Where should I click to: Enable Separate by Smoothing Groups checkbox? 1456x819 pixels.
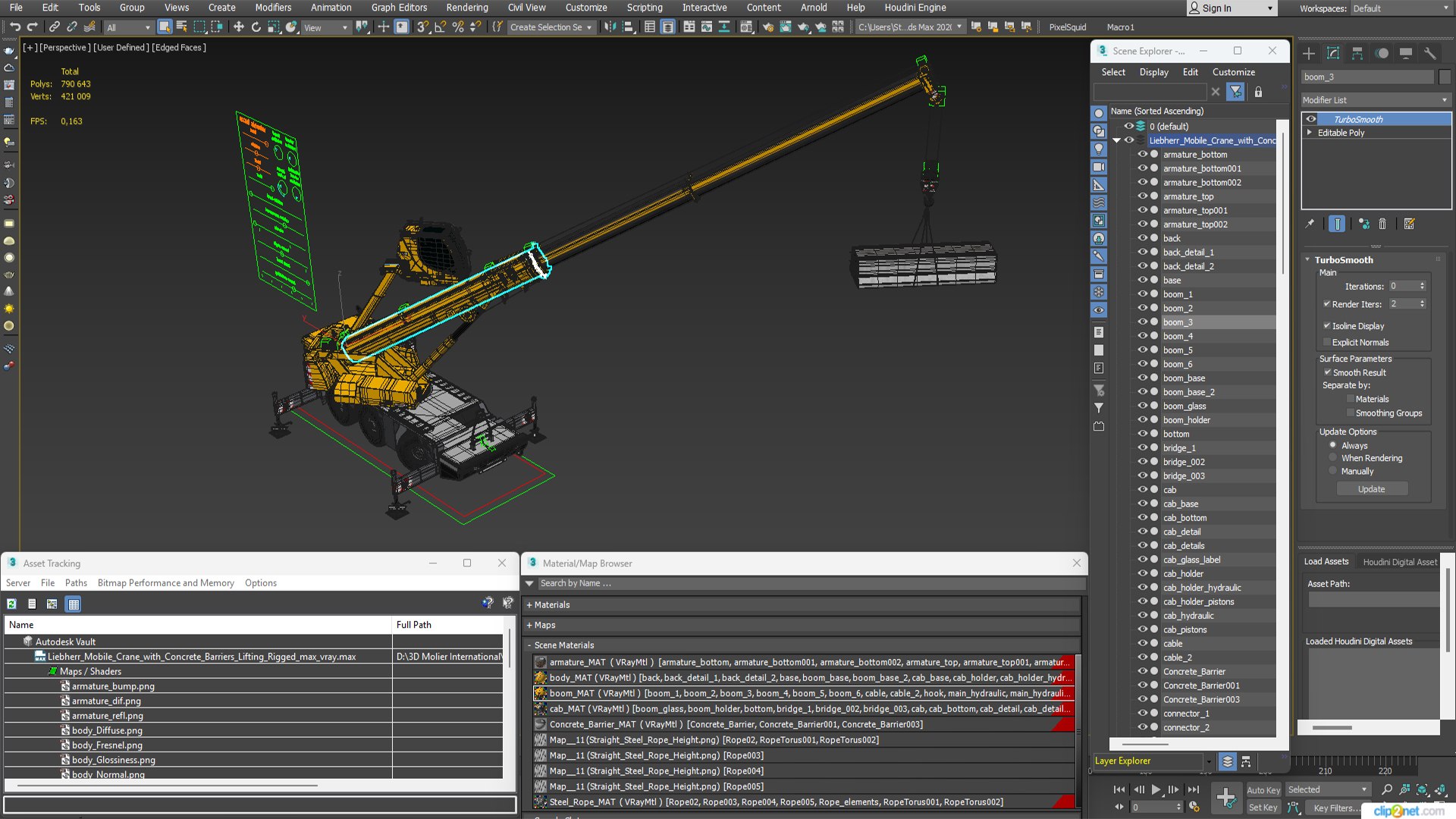click(x=1351, y=413)
